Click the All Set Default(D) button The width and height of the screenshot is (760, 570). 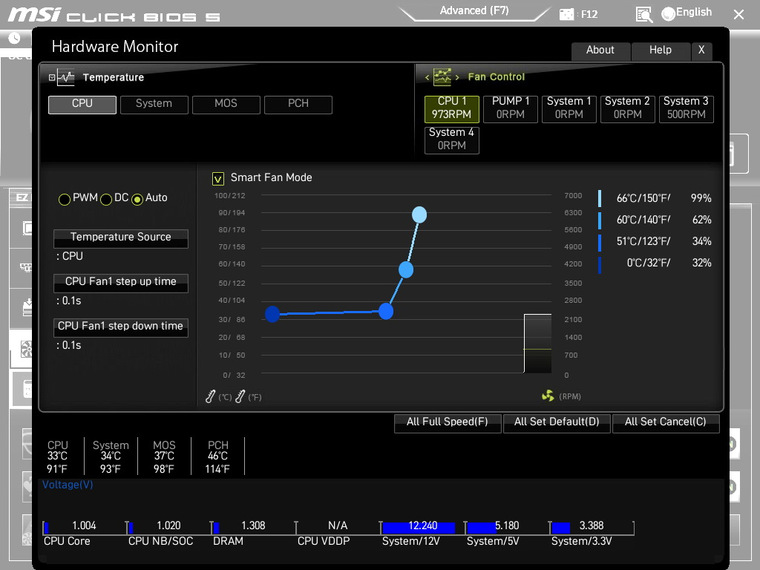coord(556,423)
